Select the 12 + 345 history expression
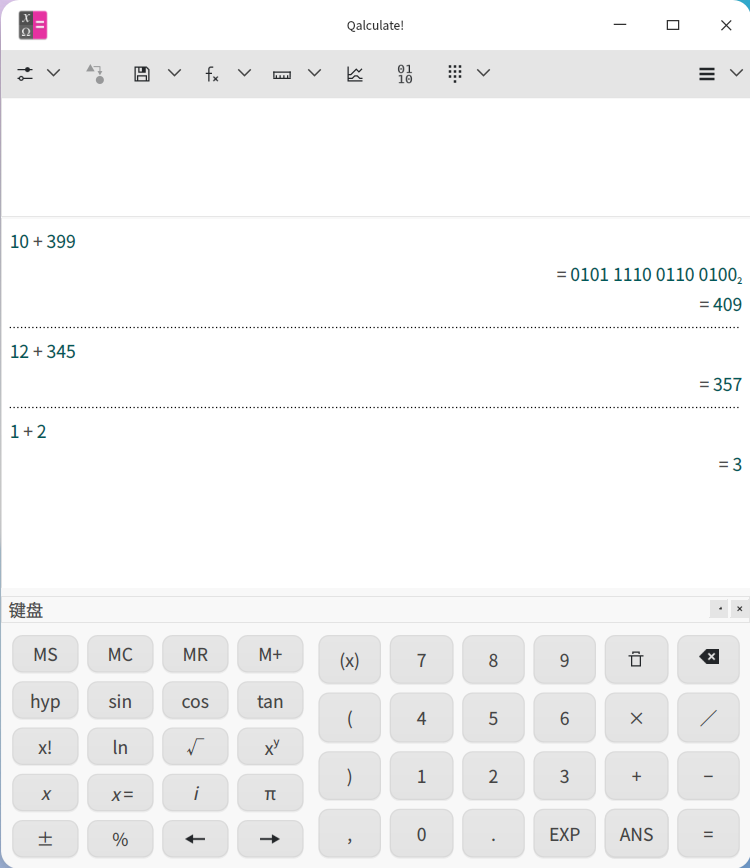This screenshot has height=868, width=750. pos(43,352)
